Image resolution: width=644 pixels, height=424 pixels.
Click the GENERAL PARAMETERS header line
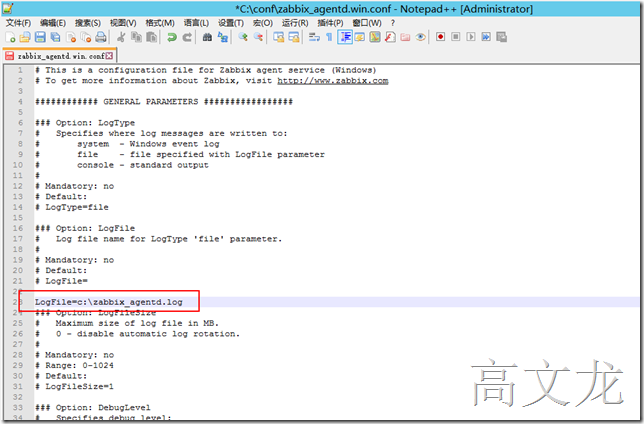point(164,101)
